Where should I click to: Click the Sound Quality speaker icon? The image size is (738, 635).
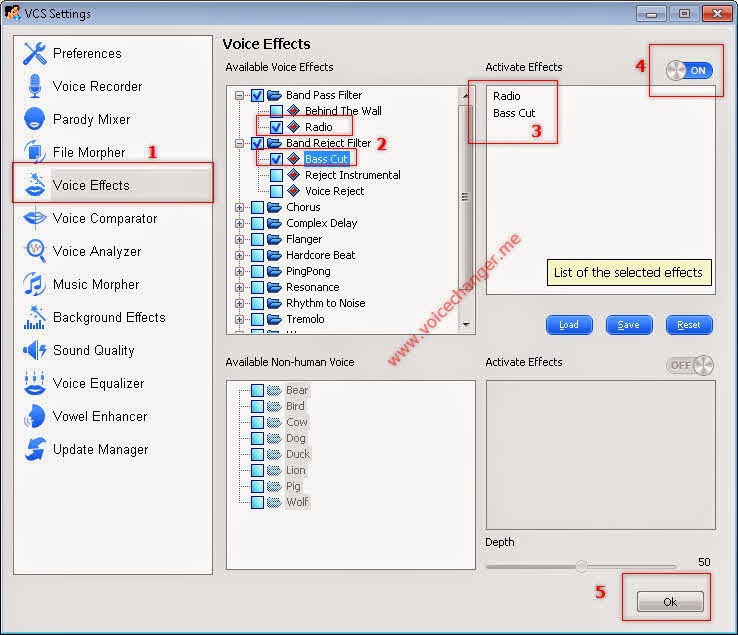(35, 350)
